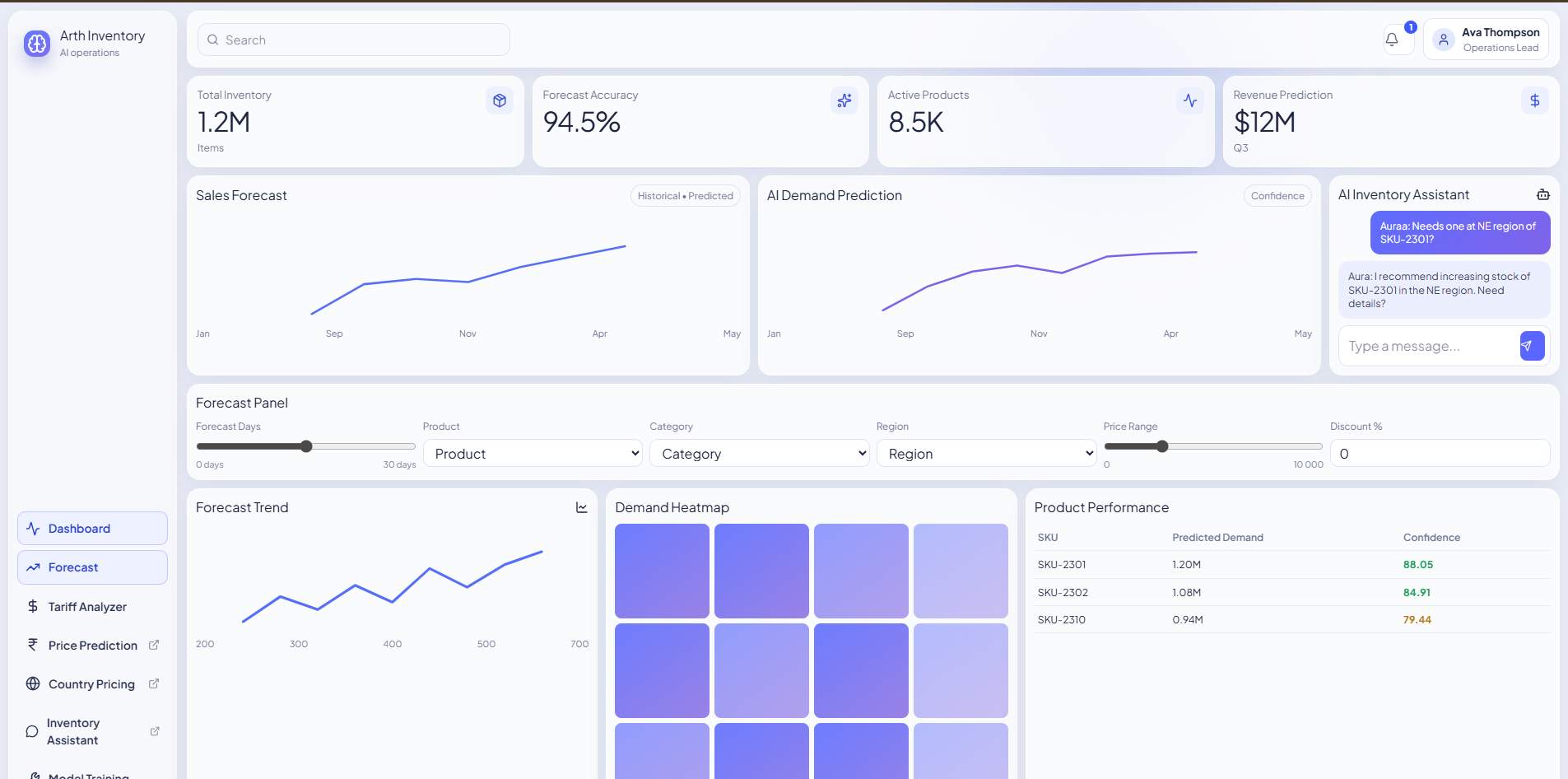Click the notification bell icon
1568x779 pixels.
coord(1392,40)
